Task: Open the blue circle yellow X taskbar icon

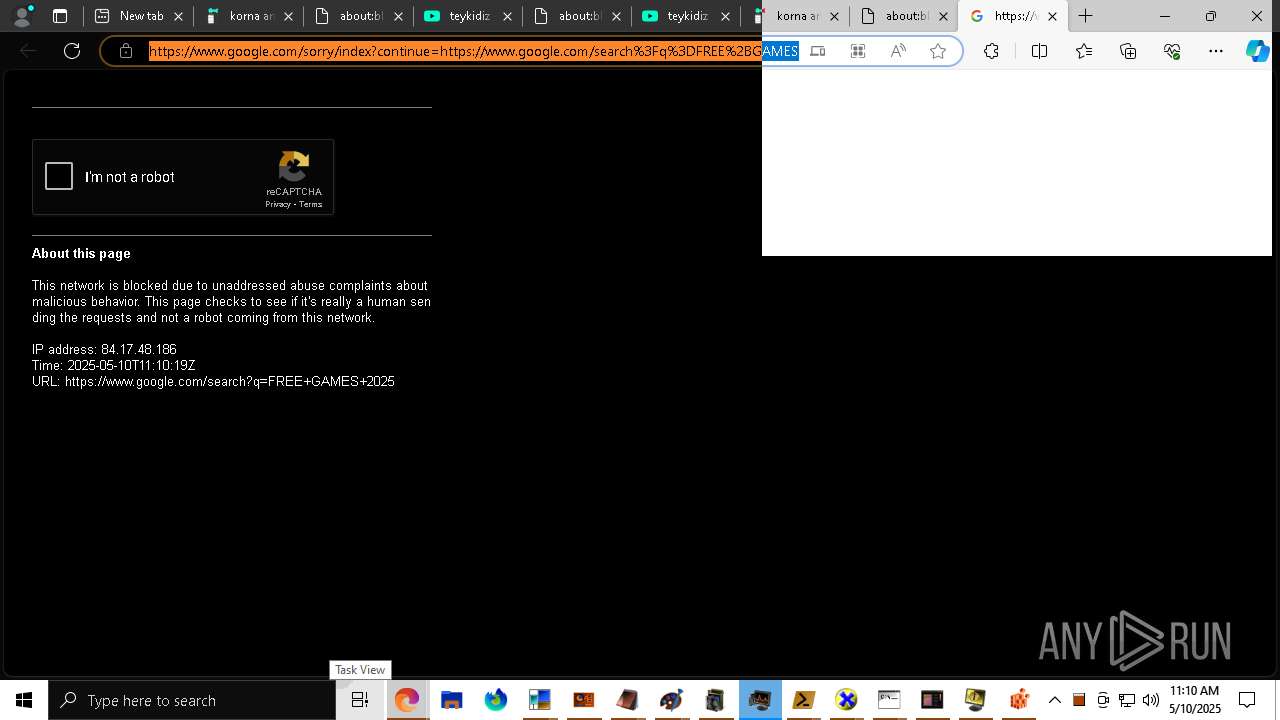Action: click(847, 700)
